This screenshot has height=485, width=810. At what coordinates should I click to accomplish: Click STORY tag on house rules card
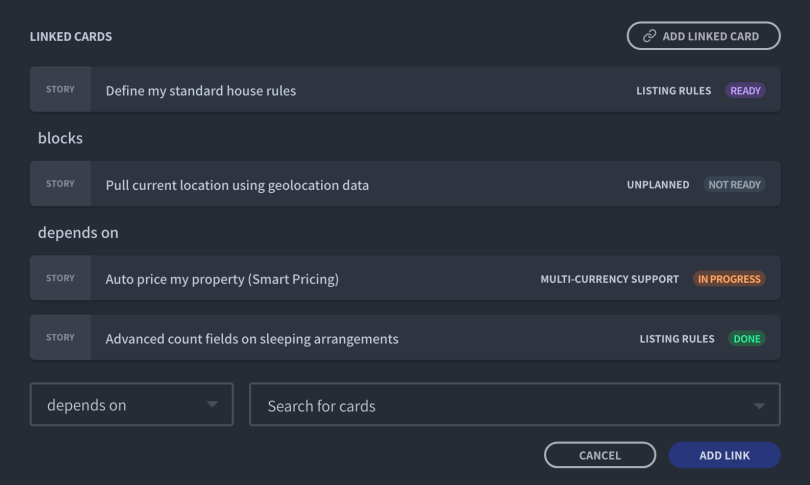click(60, 89)
